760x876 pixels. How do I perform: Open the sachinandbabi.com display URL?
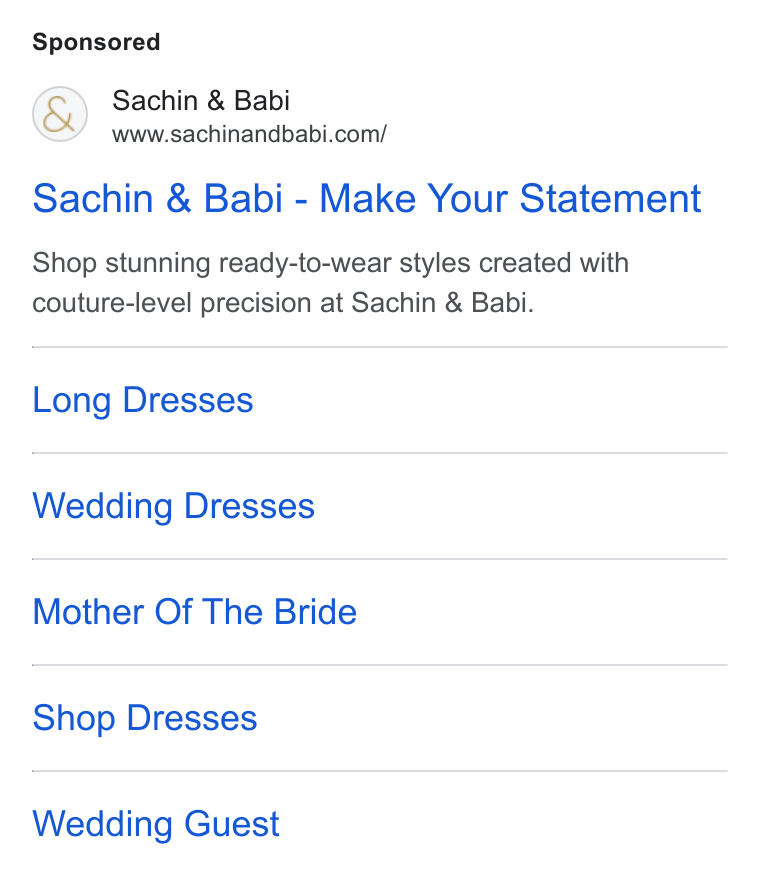click(249, 135)
